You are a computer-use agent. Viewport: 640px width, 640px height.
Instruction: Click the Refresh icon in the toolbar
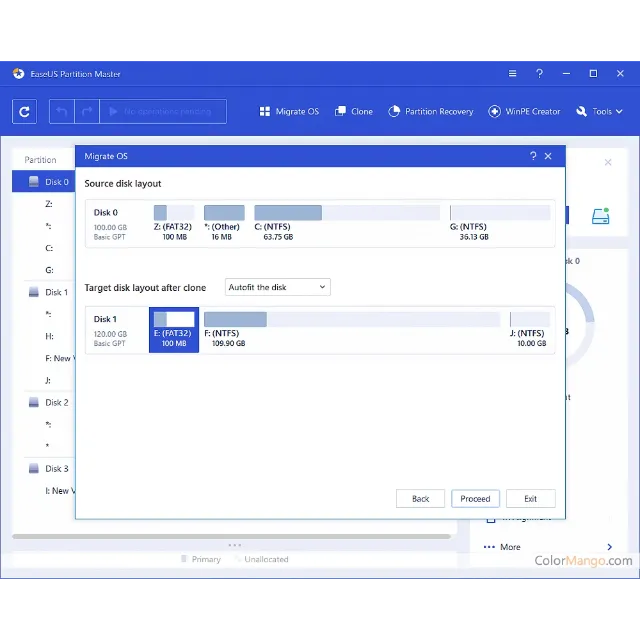(25, 112)
